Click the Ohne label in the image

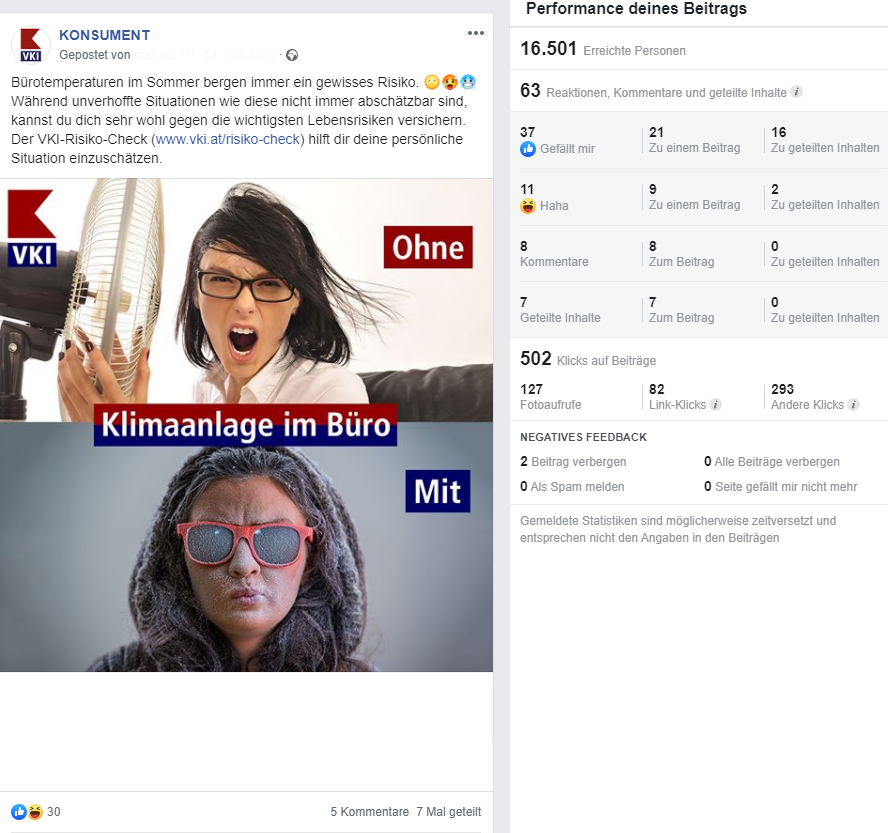pos(428,247)
